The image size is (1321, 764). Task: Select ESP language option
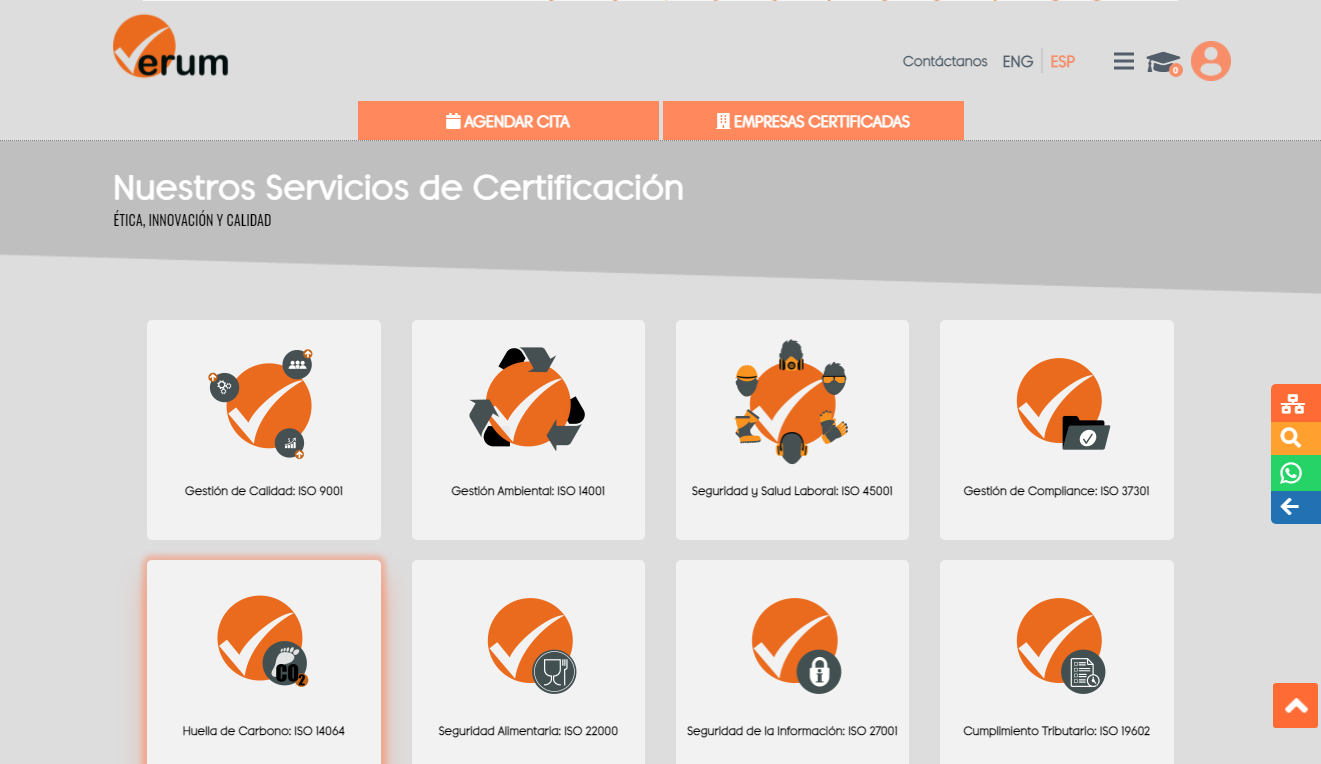coord(1062,62)
